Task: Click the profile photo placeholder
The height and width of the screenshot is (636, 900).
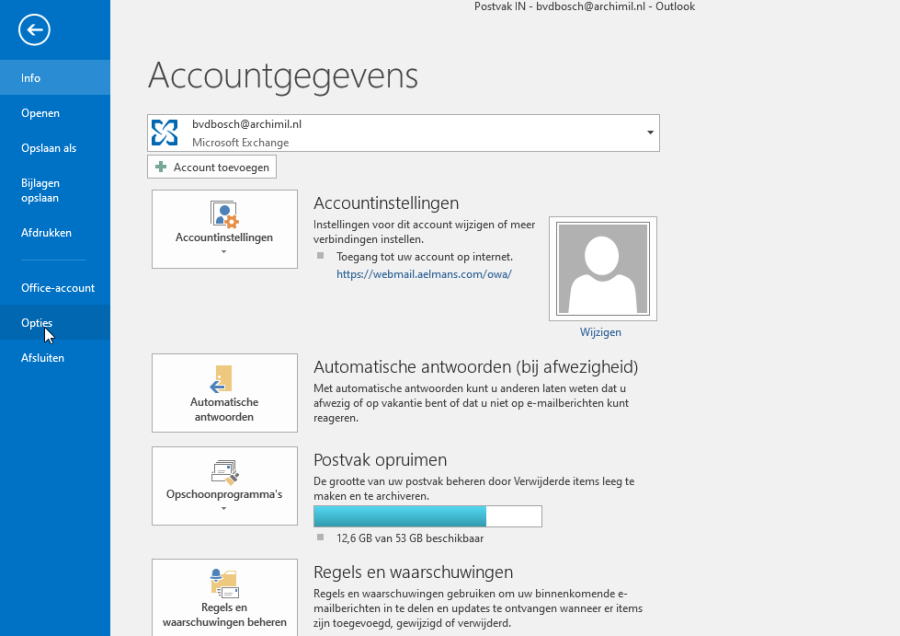Action: [603, 269]
